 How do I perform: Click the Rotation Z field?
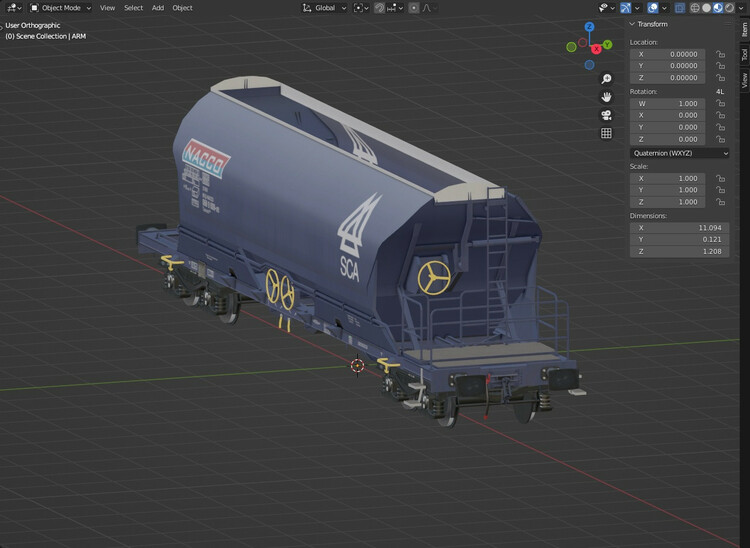pyautogui.click(x=667, y=139)
